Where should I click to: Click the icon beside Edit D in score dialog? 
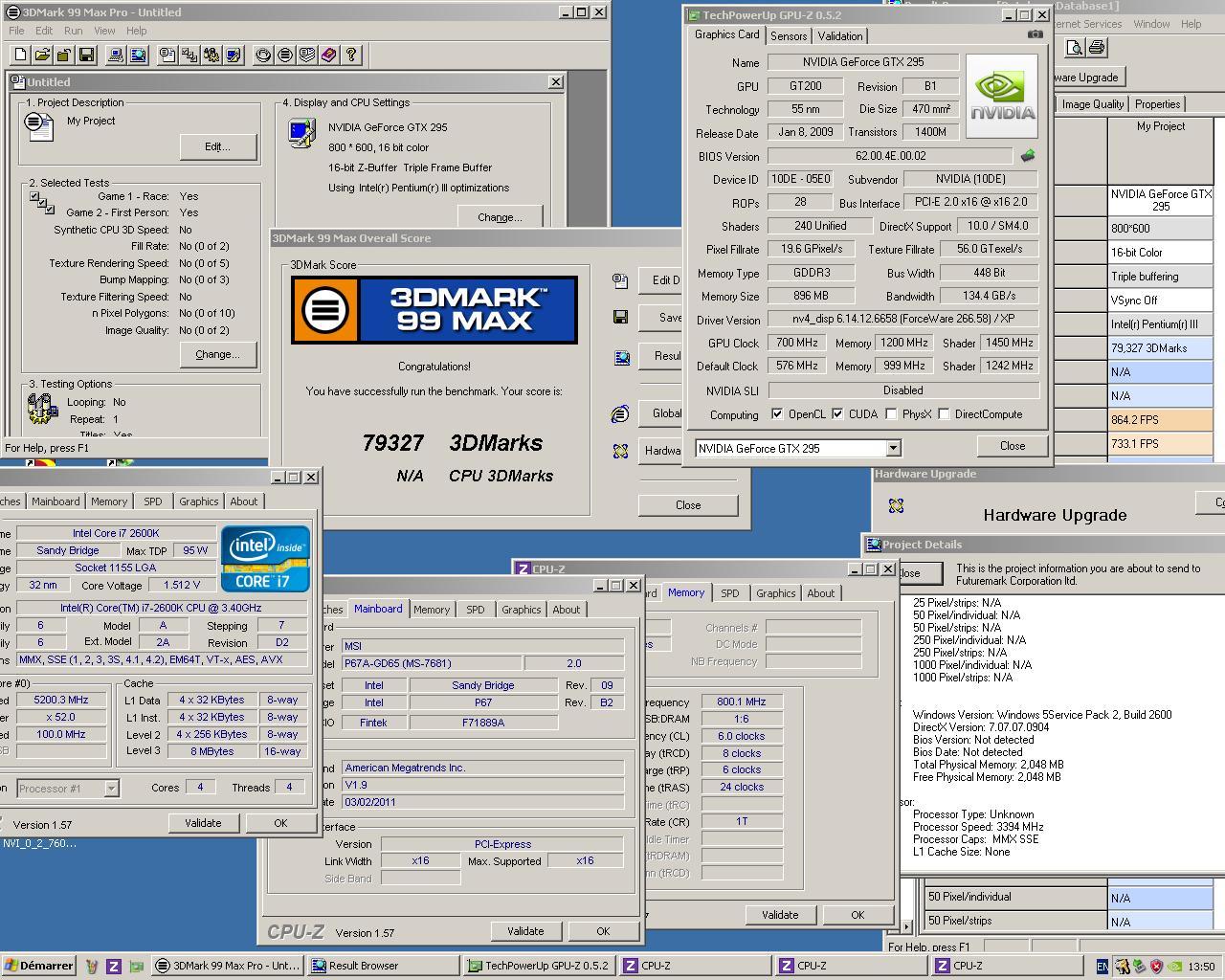tap(620, 280)
